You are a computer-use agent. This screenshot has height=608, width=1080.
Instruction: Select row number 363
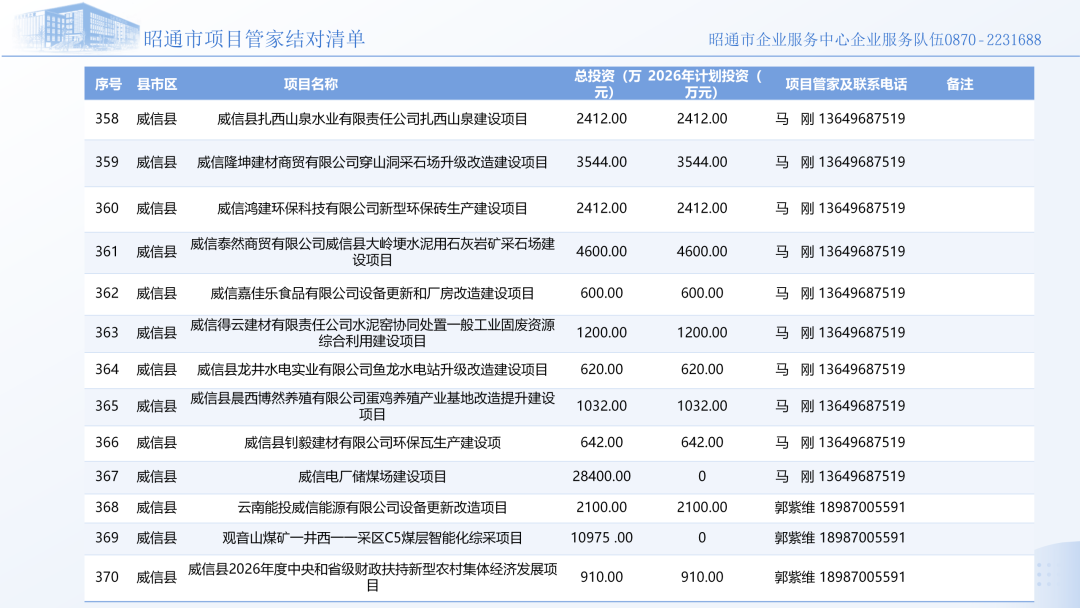click(107, 333)
